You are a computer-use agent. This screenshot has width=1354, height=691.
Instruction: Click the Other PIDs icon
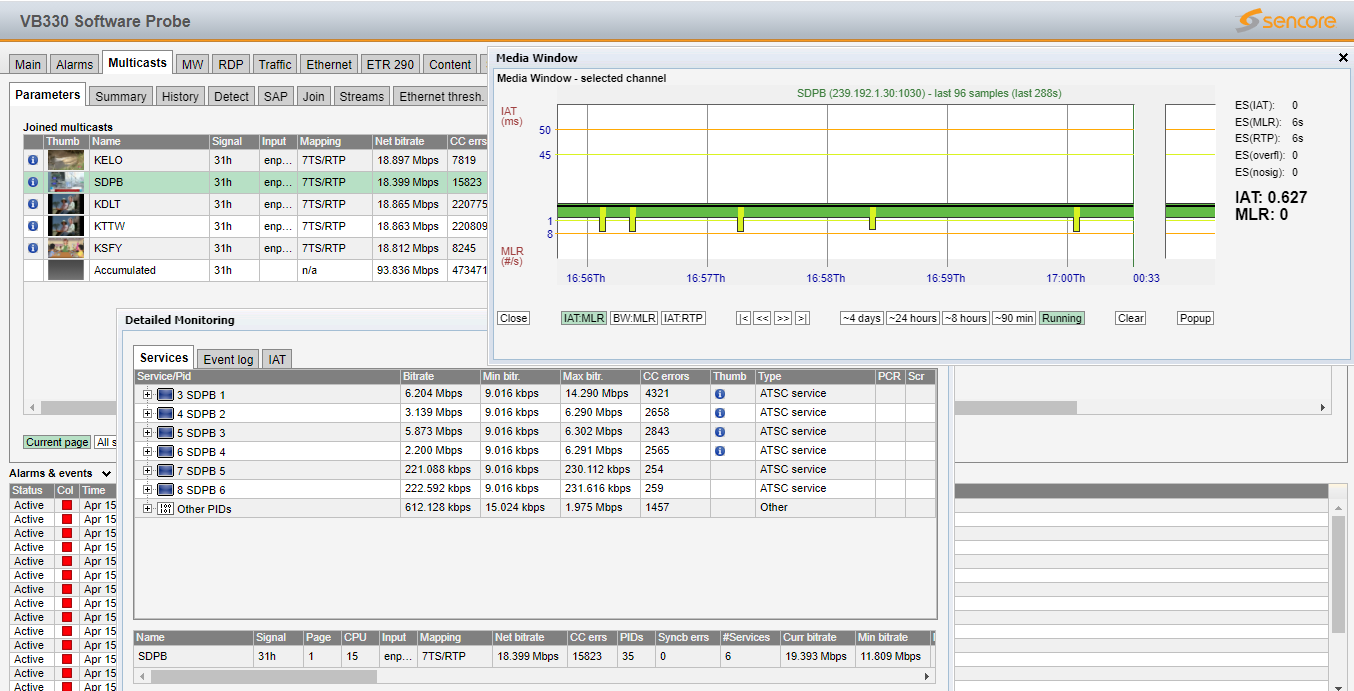(x=165, y=508)
